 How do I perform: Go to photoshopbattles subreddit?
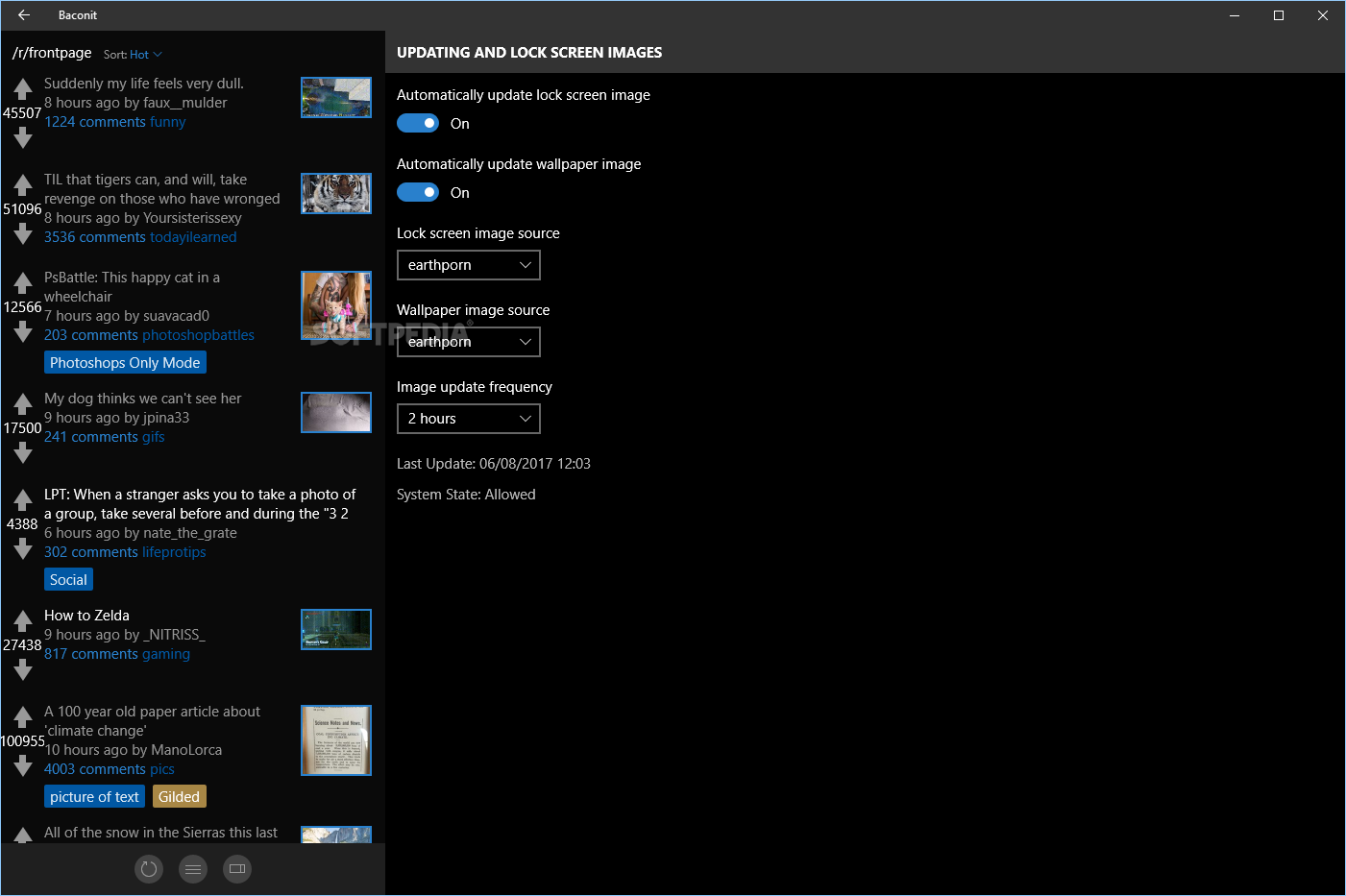point(199,335)
